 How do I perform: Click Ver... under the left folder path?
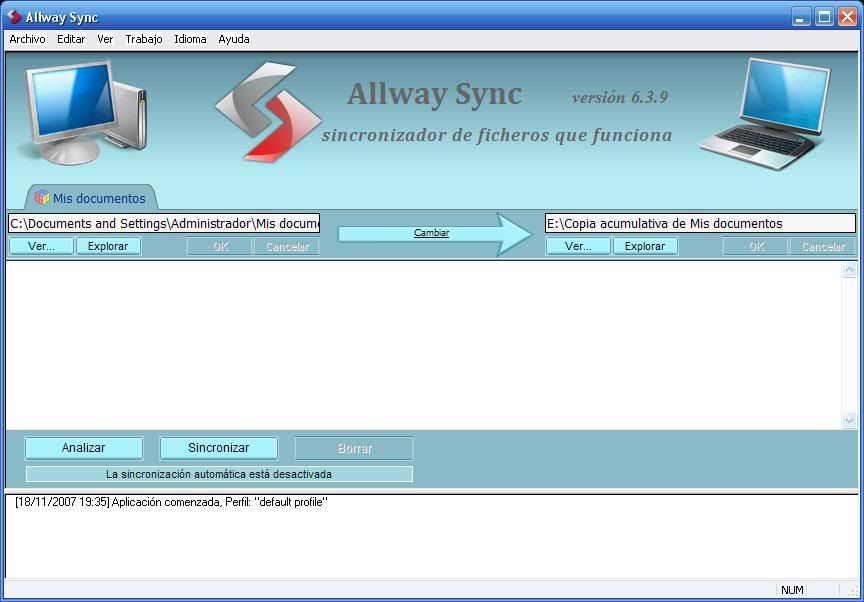(41, 246)
